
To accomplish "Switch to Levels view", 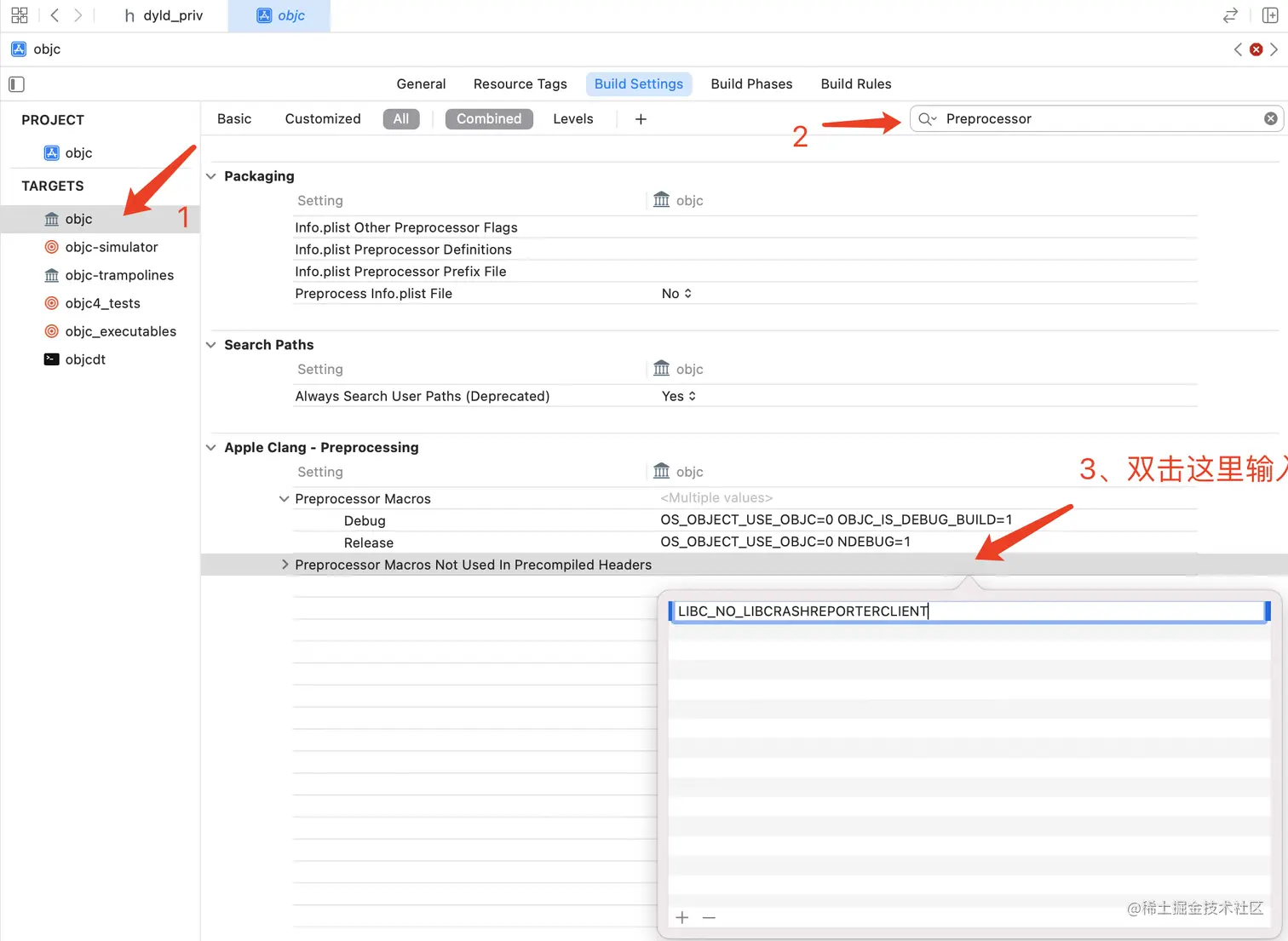I will tap(573, 118).
